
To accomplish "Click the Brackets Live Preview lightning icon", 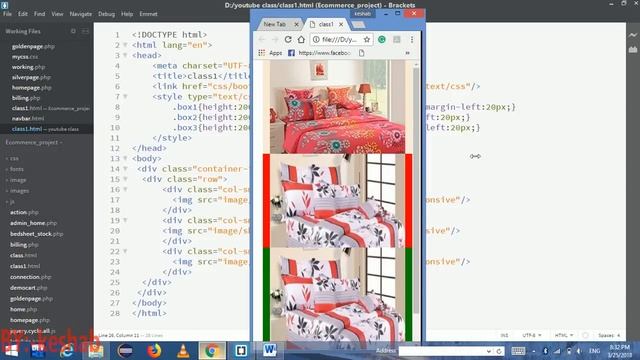I will (x=633, y=36).
